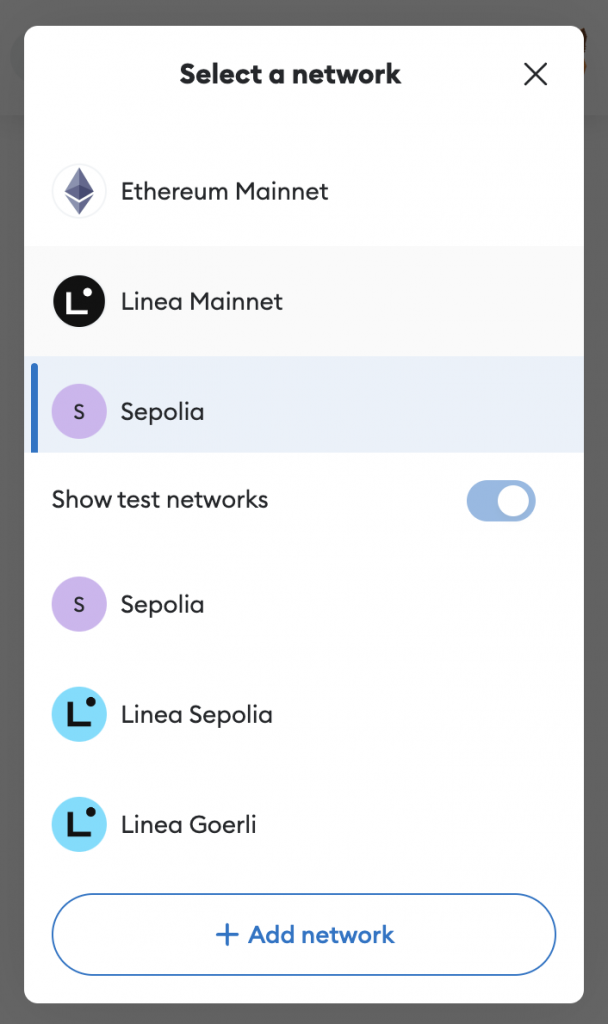Click the blue selection bar beside Sepolia

point(35,408)
